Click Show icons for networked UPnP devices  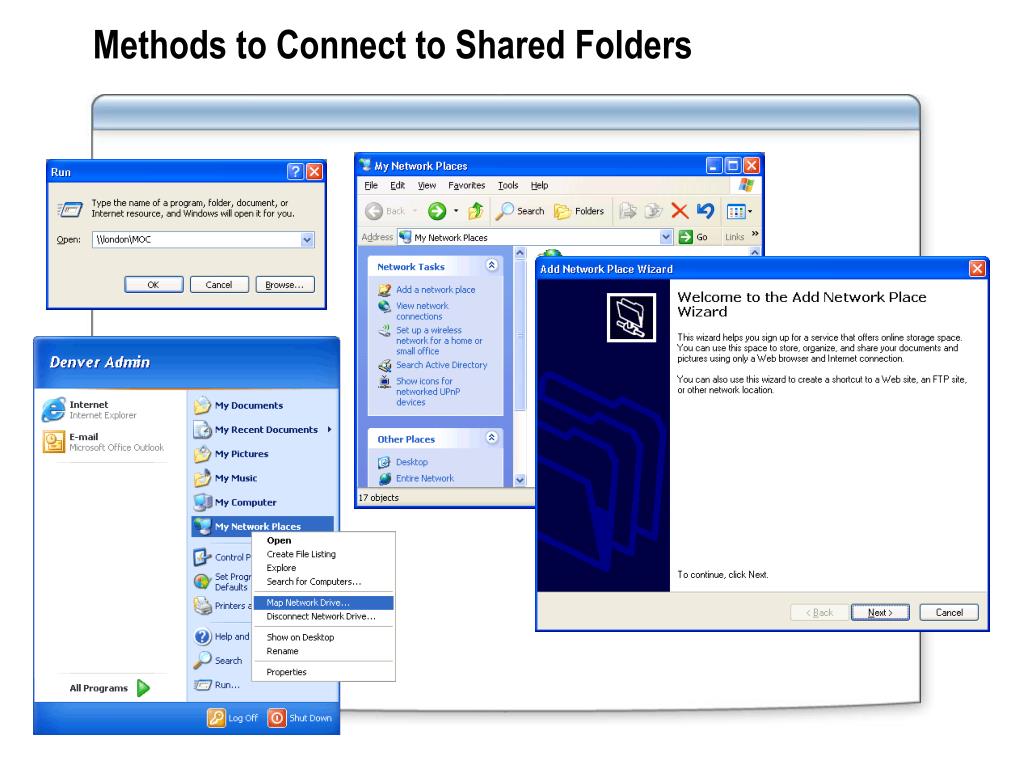(x=428, y=391)
